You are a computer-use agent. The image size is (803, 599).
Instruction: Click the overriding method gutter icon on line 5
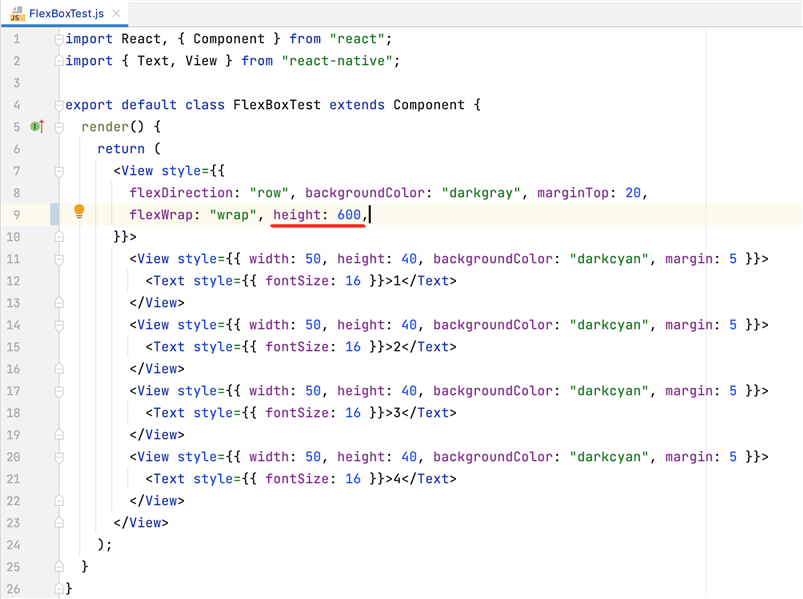tap(37, 127)
